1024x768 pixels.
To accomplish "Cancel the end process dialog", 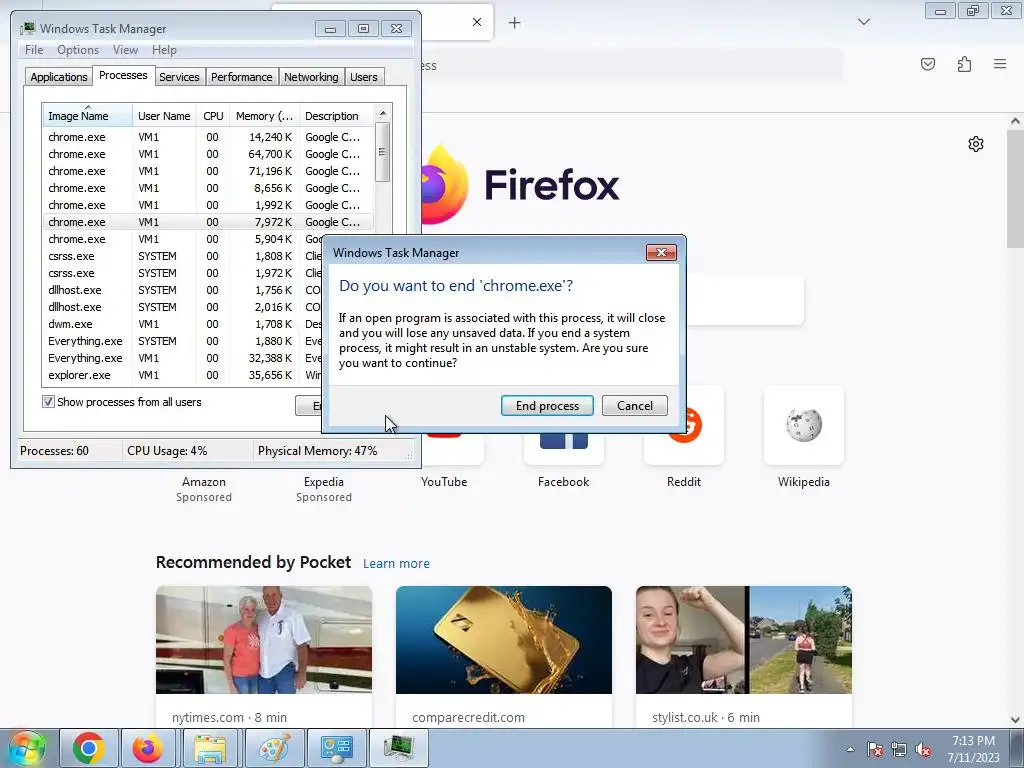I will (635, 406).
